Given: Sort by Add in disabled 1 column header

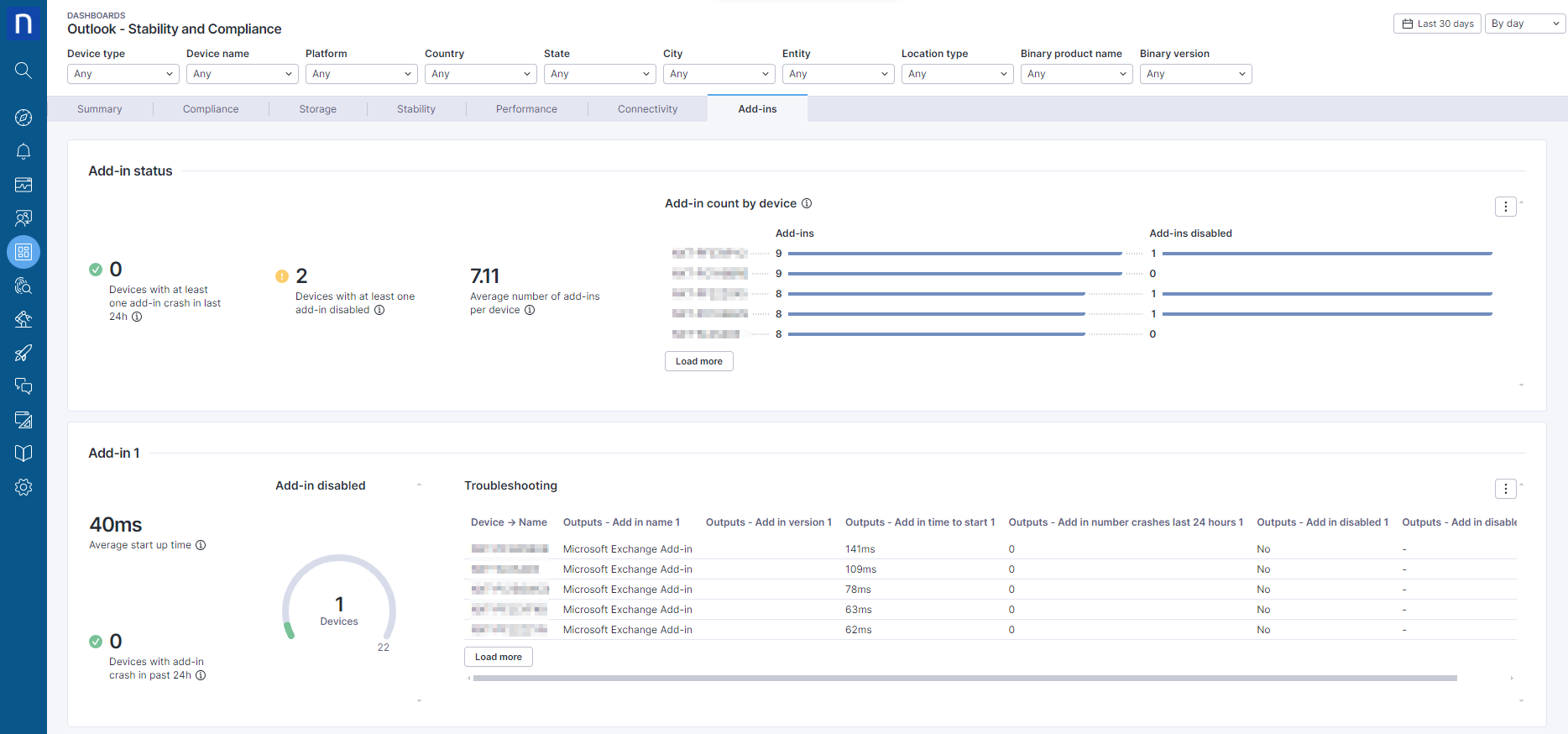Looking at the screenshot, I should tap(1322, 522).
